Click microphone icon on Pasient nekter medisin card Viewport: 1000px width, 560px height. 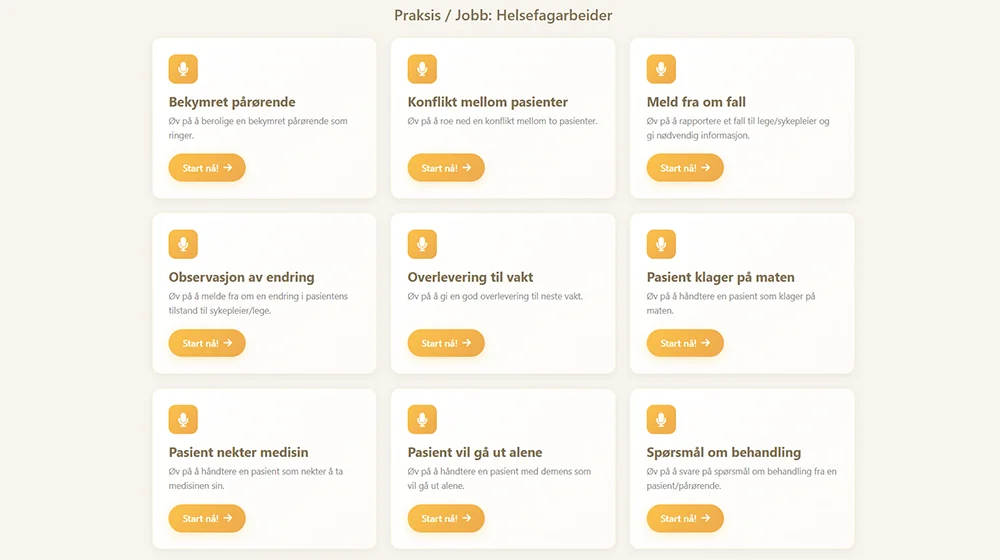coord(183,419)
